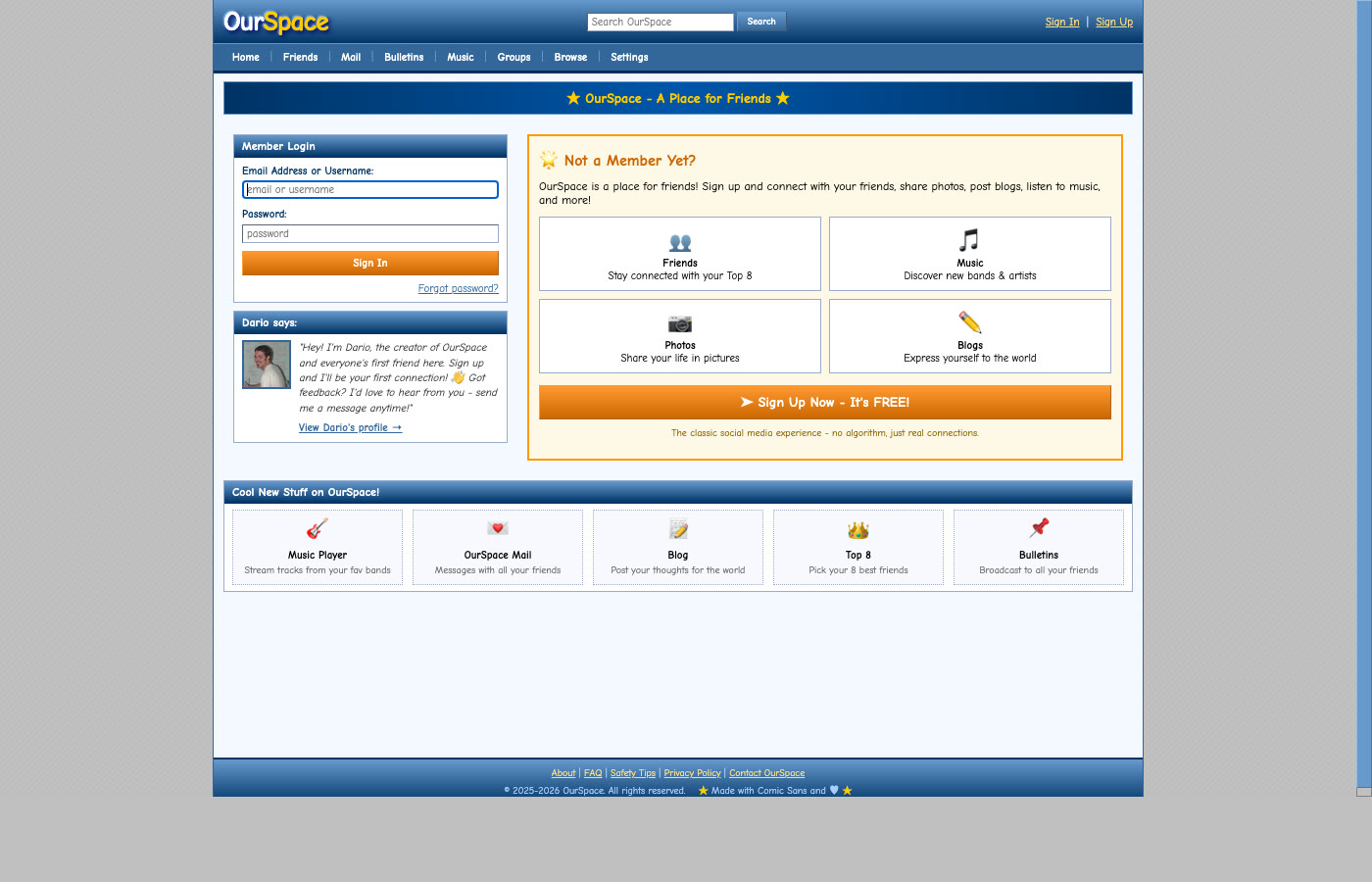Follow the View Dario's profile link
This screenshot has height=882, width=1372.
pyautogui.click(x=350, y=428)
